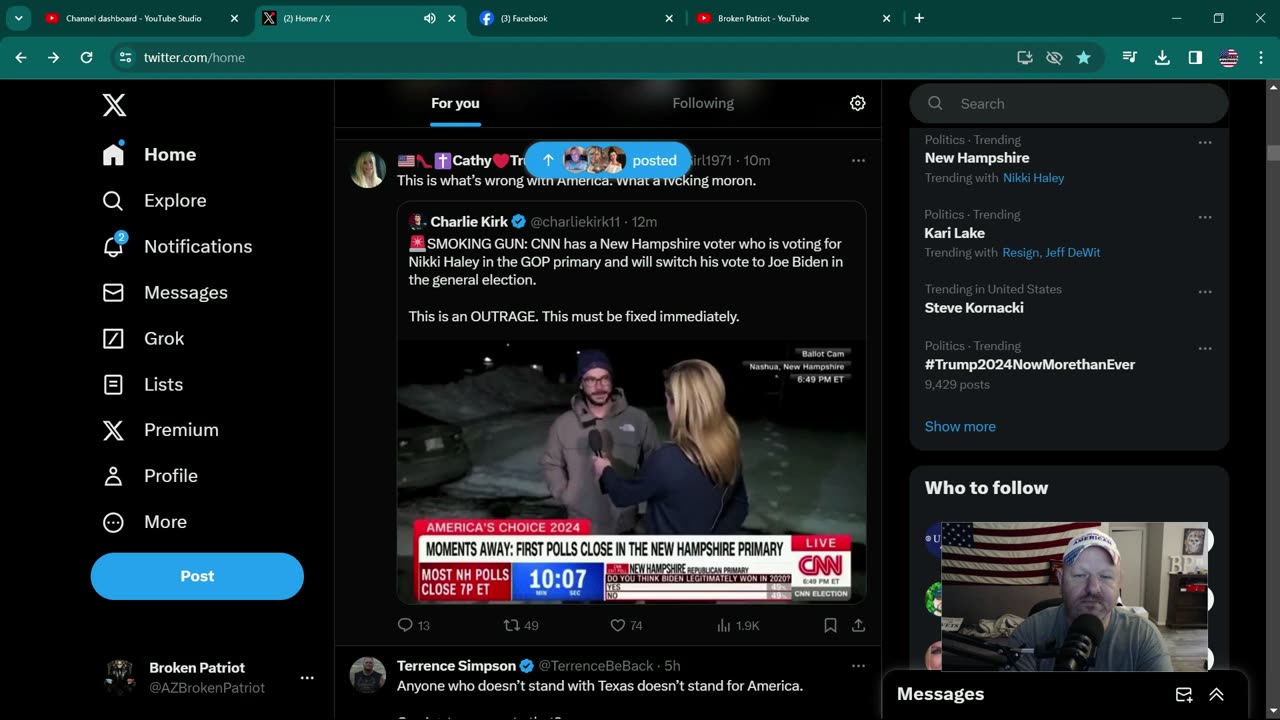Viewport: 1280px width, 720px height.
Task: View analytics showing 1.9K views
Action: (738, 625)
